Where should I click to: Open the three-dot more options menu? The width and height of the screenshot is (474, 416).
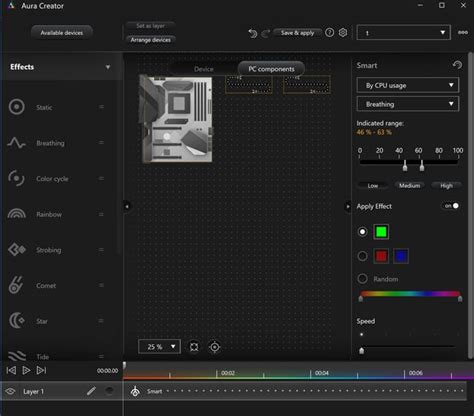pyautogui.click(x=463, y=33)
